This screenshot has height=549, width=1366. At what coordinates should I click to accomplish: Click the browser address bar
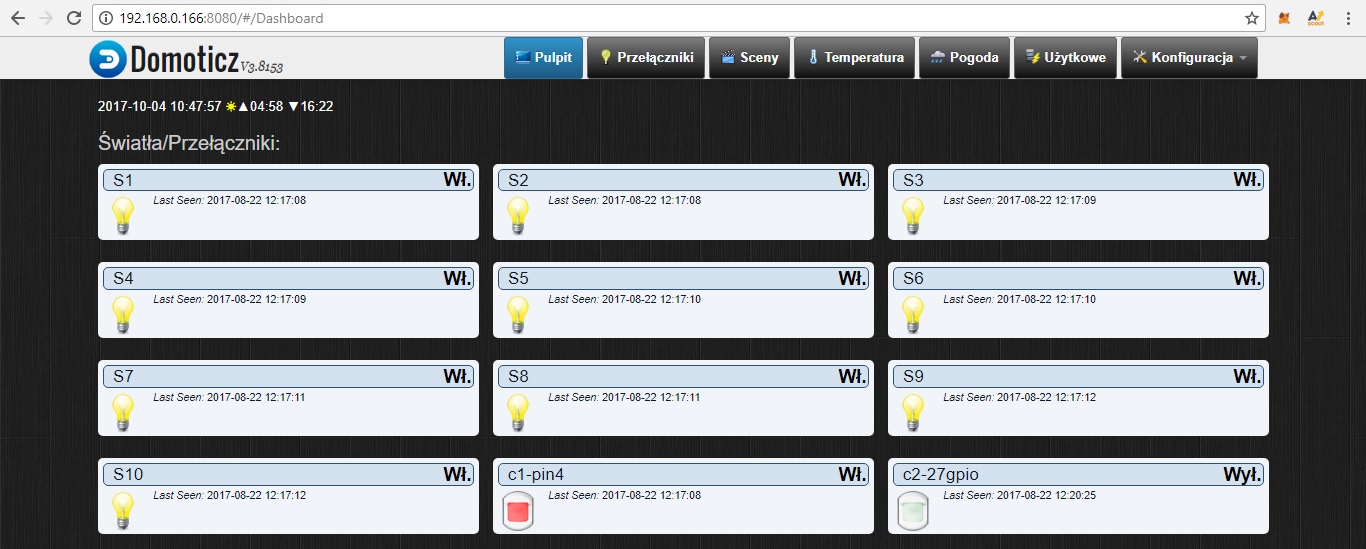pyautogui.click(x=680, y=18)
